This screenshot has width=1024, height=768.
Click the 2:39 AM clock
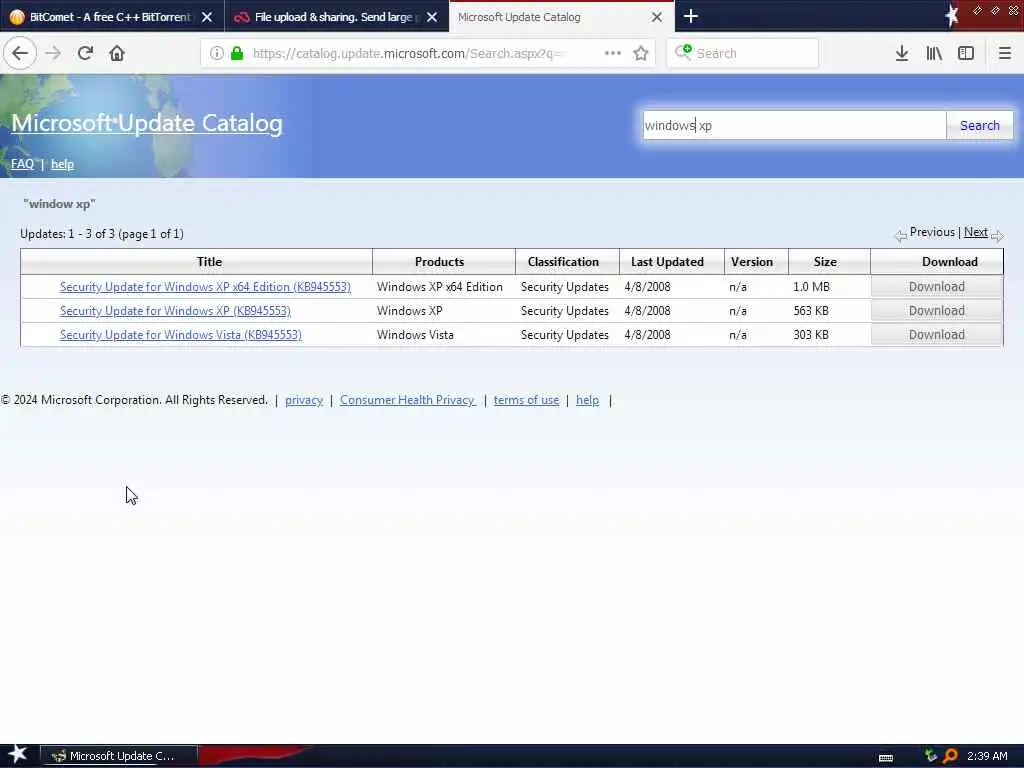tap(987, 756)
